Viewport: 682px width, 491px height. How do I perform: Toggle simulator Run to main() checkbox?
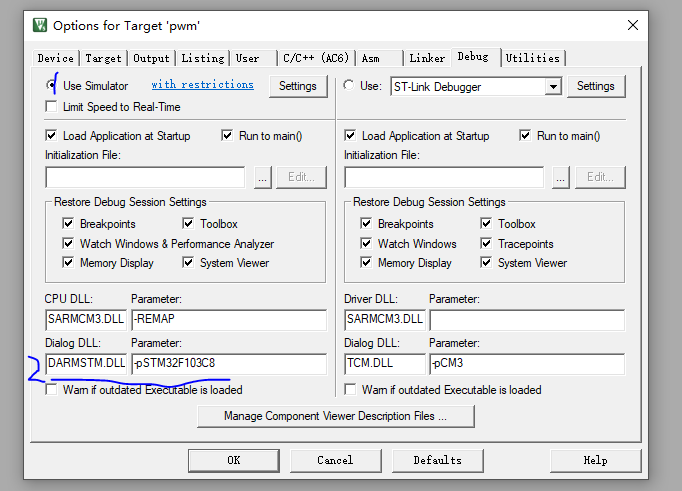click(x=227, y=136)
